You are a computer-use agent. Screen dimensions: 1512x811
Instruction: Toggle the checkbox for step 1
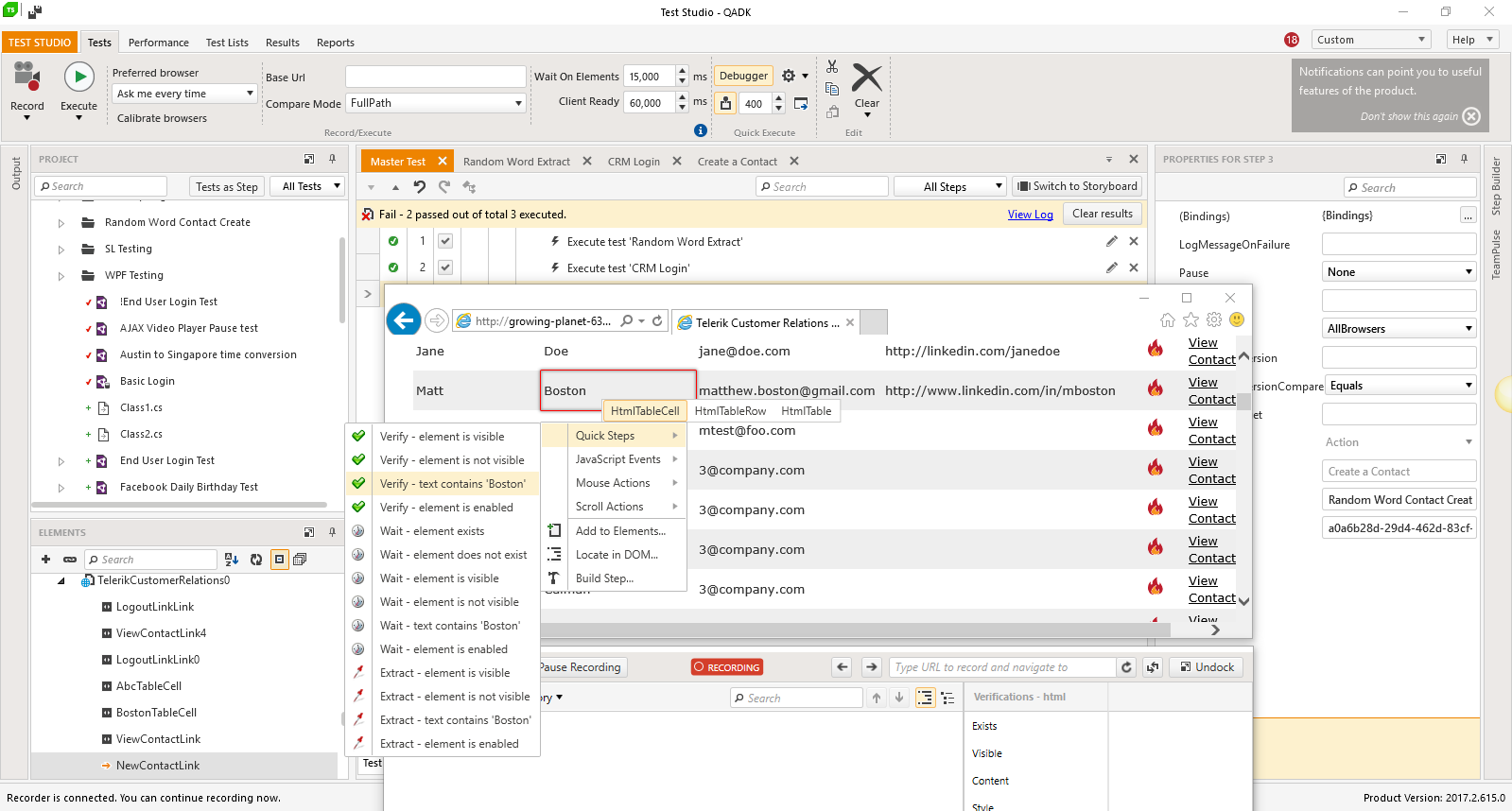pos(445,241)
